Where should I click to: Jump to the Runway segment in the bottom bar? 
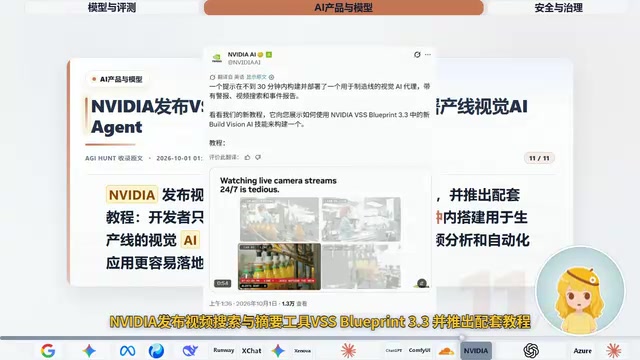[224, 350]
